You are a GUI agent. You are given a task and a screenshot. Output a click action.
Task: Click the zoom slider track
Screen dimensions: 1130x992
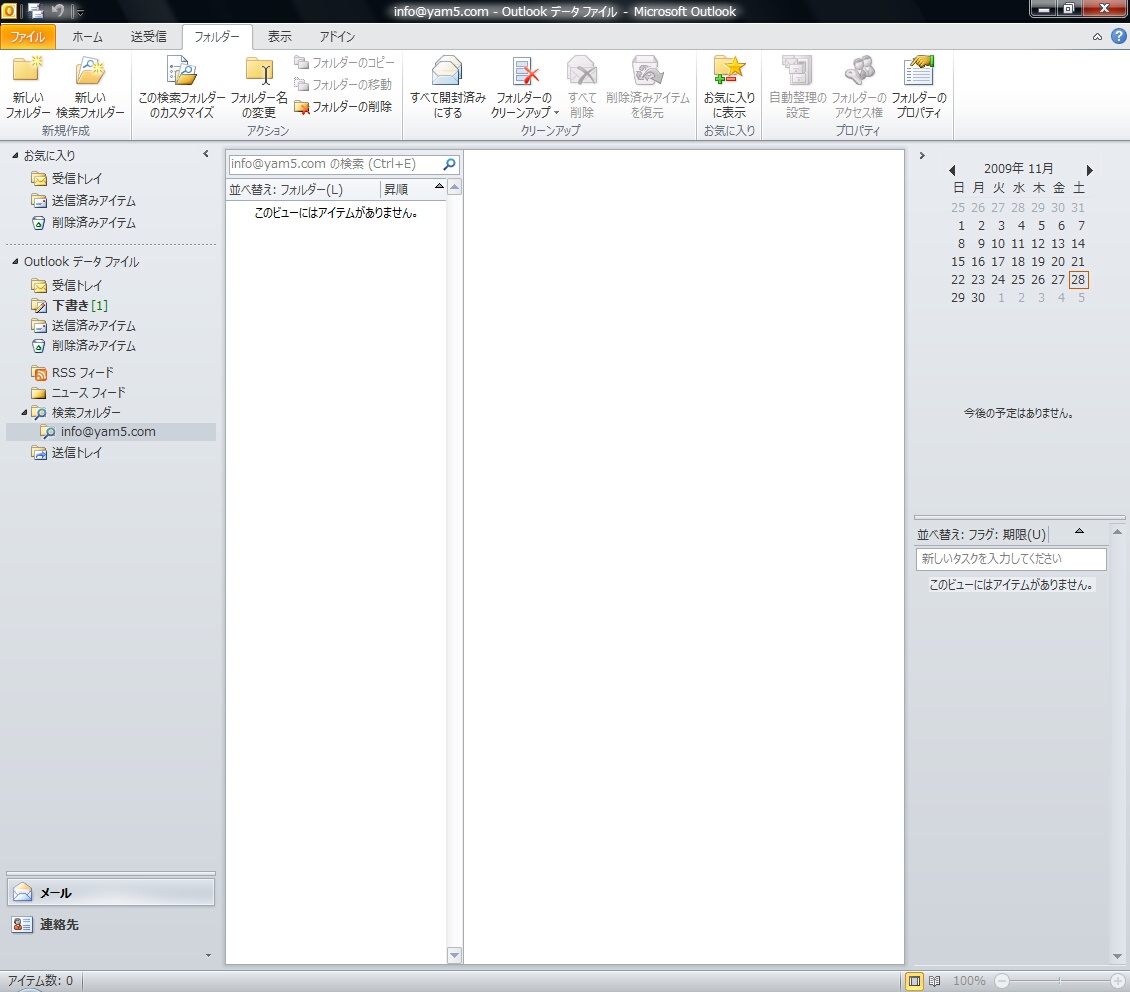point(1059,980)
